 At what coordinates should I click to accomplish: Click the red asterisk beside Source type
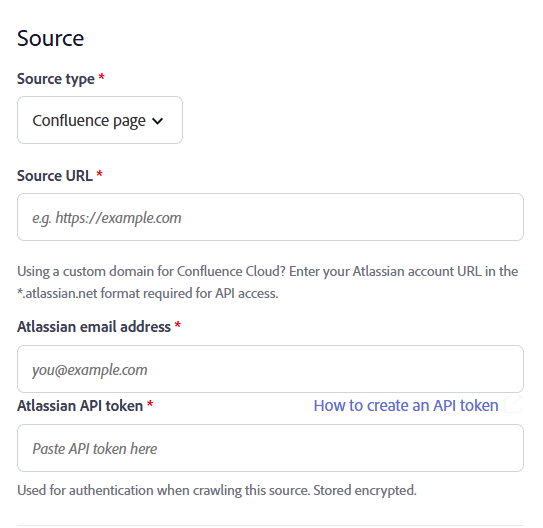click(101, 77)
